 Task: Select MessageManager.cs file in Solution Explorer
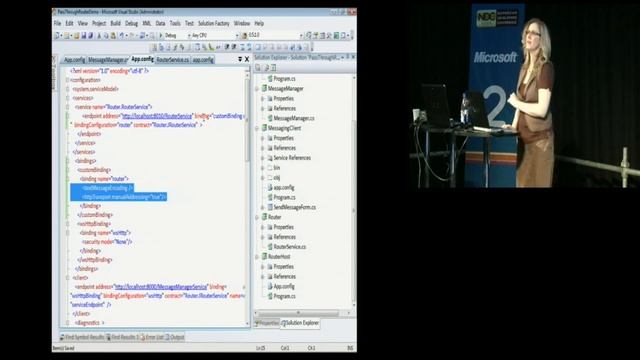(x=293, y=118)
